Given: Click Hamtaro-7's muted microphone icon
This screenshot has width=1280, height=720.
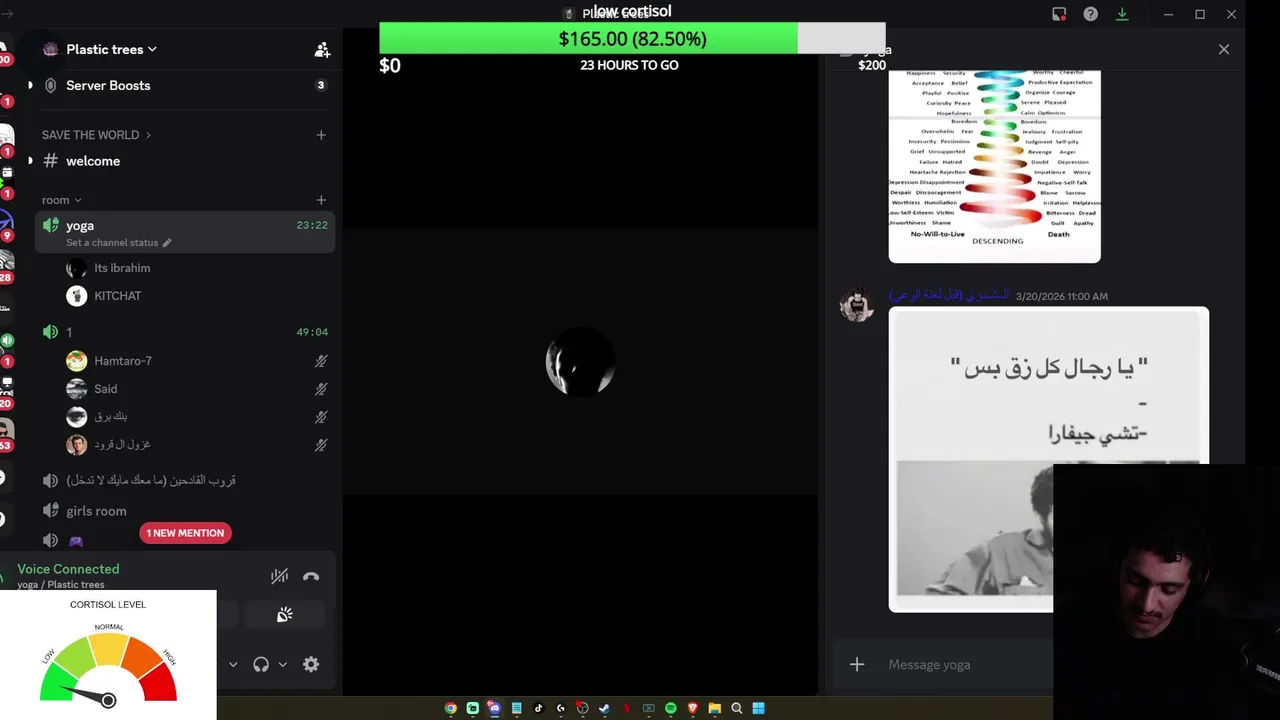Looking at the screenshot, I should coord(321,361).
